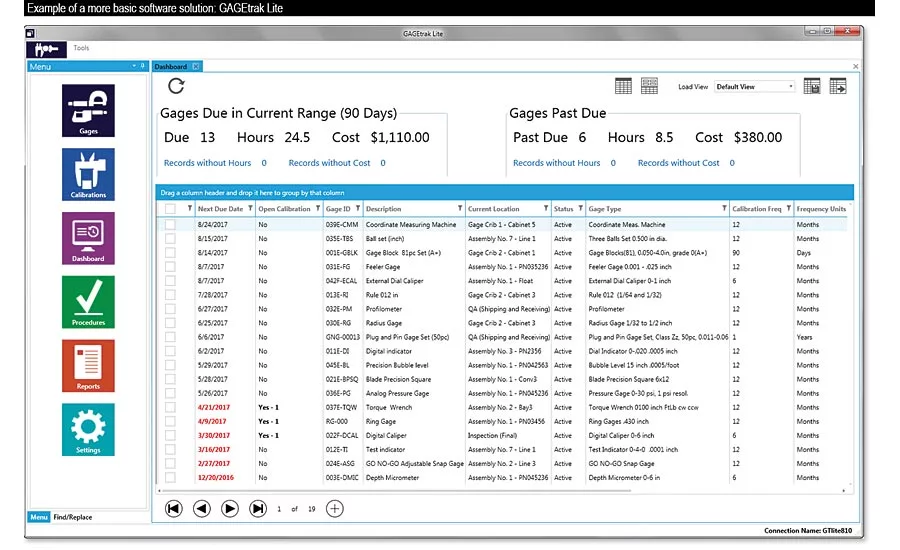Image resolution: width=900 pixels, height=550 pixels.
Task: Click the GAGEtrak caliper logo icon
Action: coord(46,49)
